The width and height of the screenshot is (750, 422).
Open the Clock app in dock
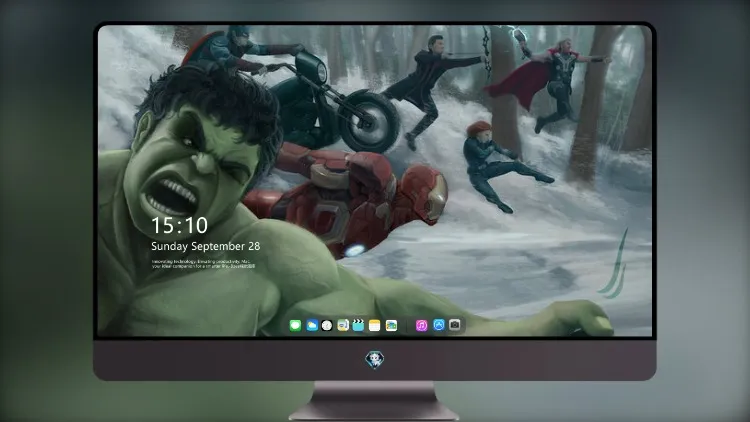tap(327, 326)
